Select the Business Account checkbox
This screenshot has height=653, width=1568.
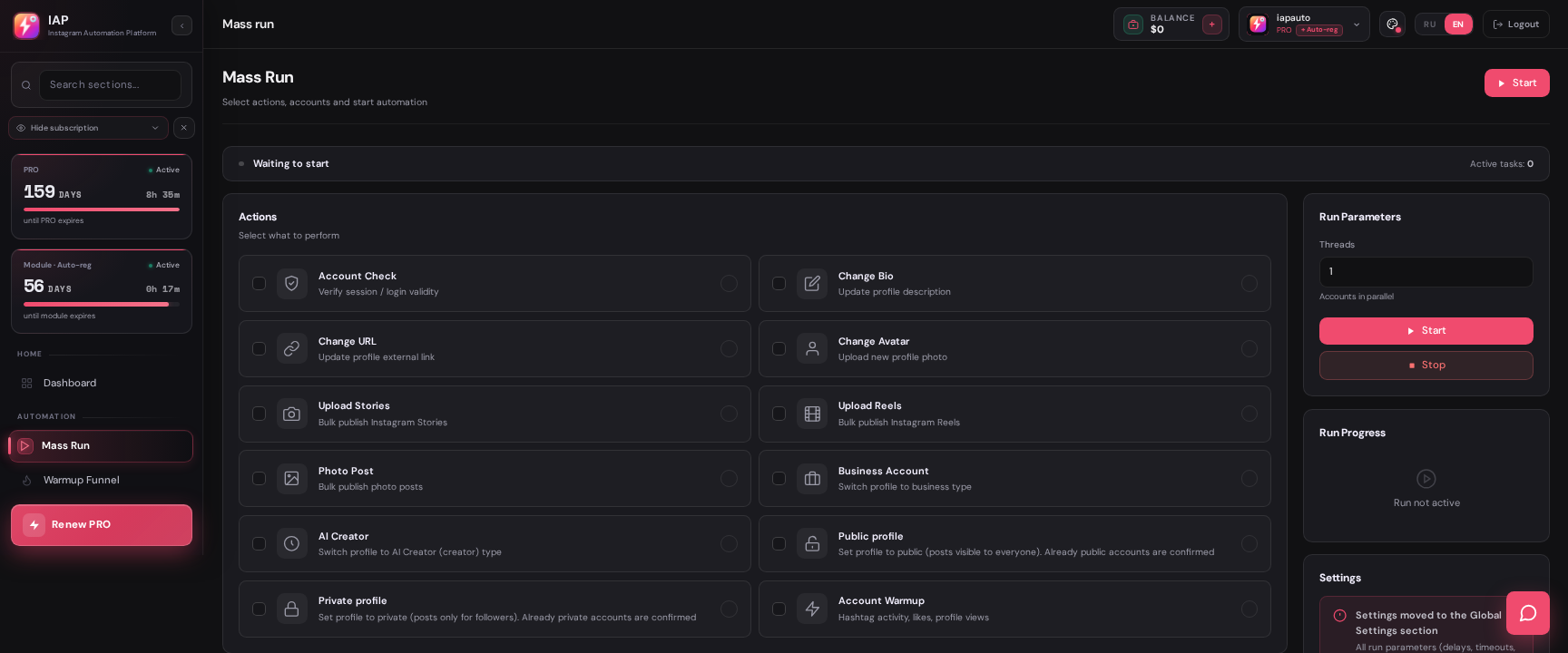click(x=779, y=479)
